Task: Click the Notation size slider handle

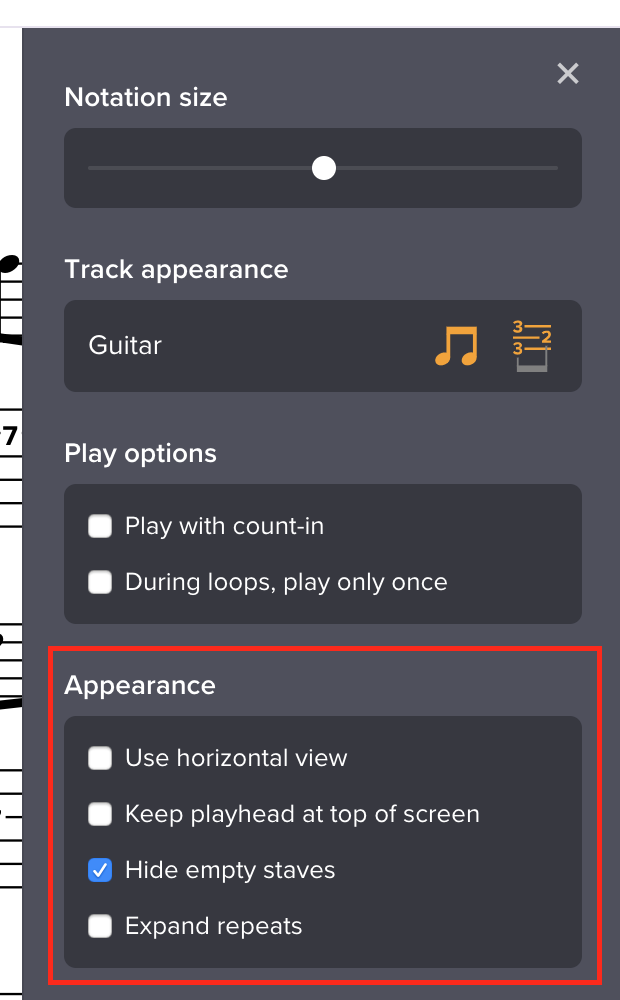Action: [x=323, y=168]
